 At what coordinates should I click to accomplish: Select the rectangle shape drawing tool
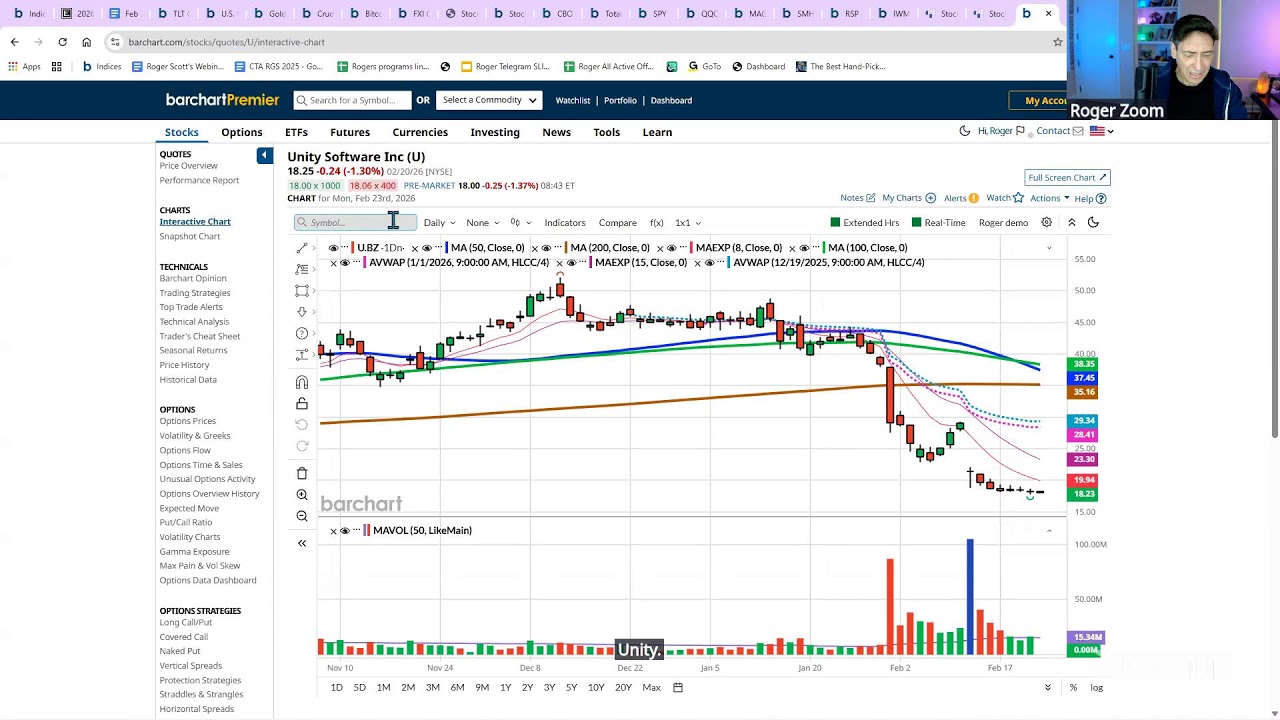coord(302,291)
